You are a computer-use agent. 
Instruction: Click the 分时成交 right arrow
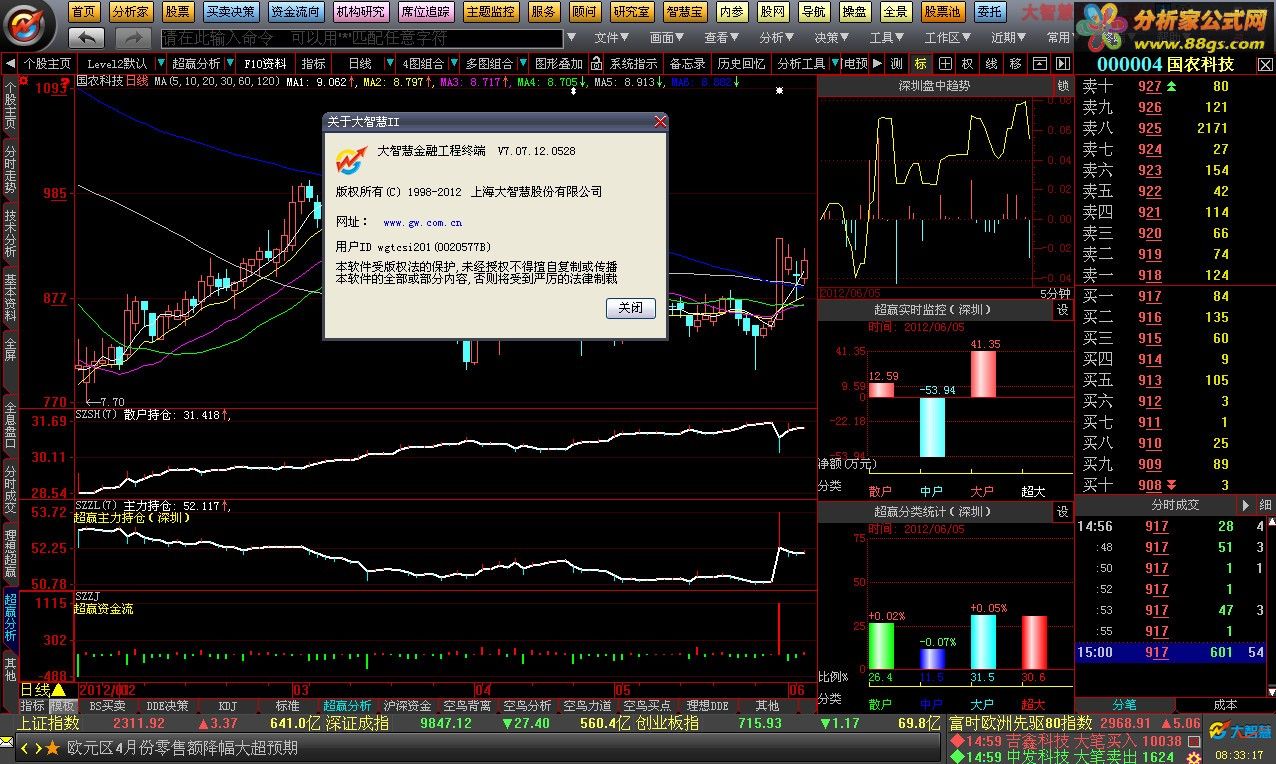pos(1246,505)
